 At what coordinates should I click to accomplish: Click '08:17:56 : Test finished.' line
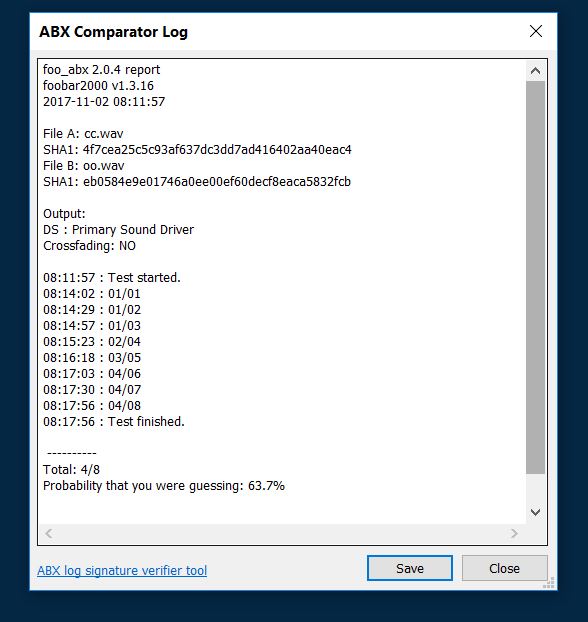[x=114, y=422]
